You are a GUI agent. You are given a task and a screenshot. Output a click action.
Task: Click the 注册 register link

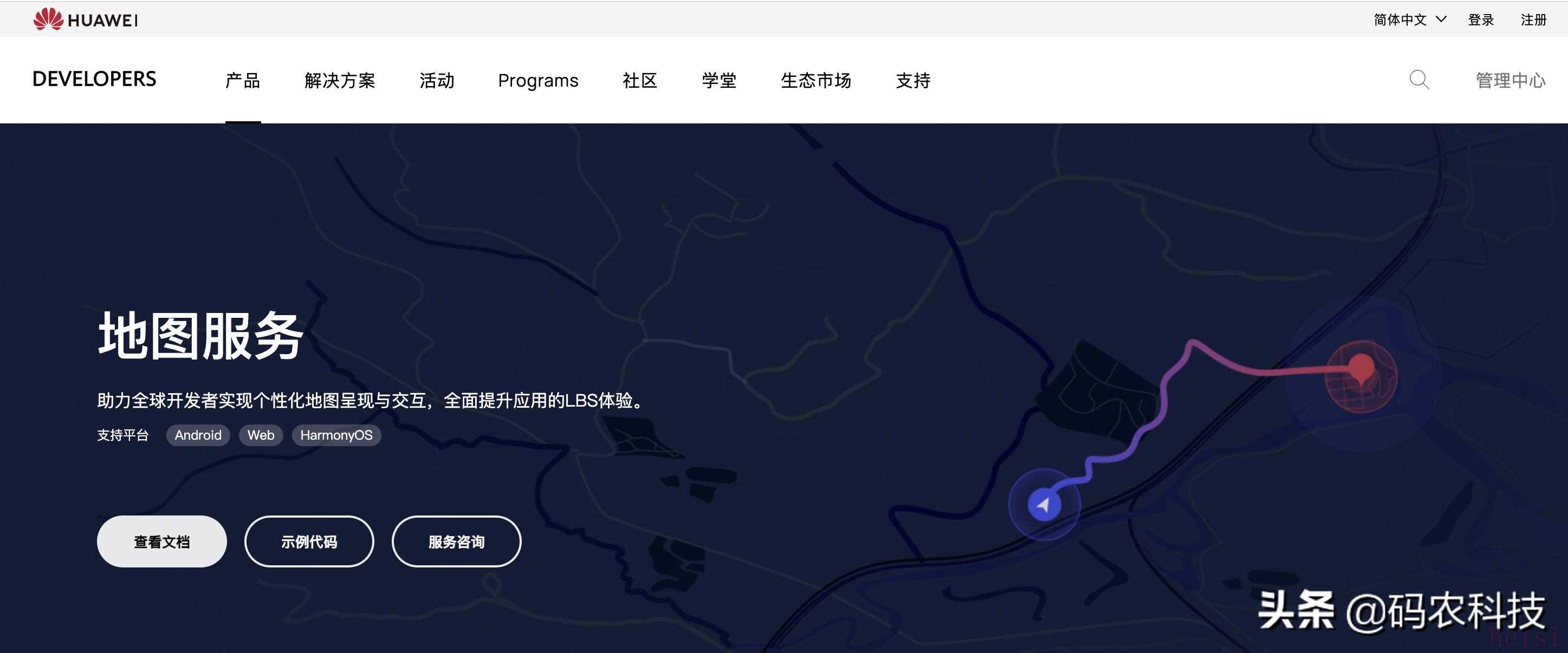[1533, 20]
